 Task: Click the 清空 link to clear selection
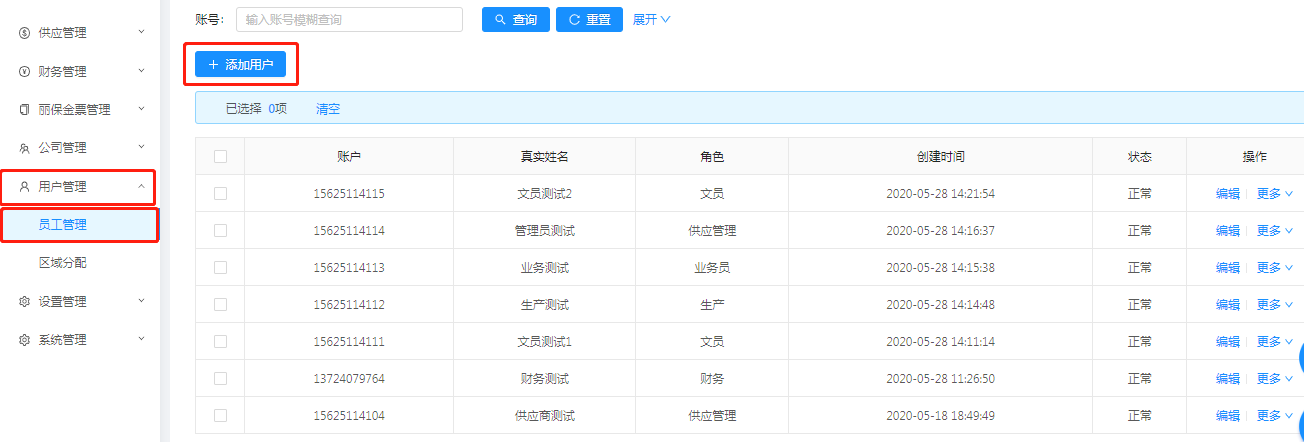[328, 109]
